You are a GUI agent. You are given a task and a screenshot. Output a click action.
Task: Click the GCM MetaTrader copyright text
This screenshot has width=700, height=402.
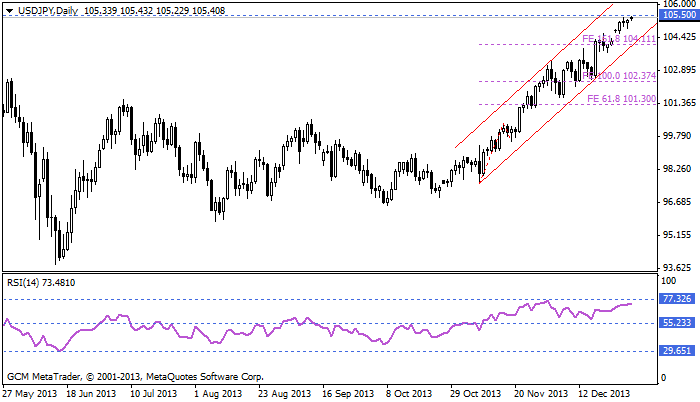coord(135,377)
